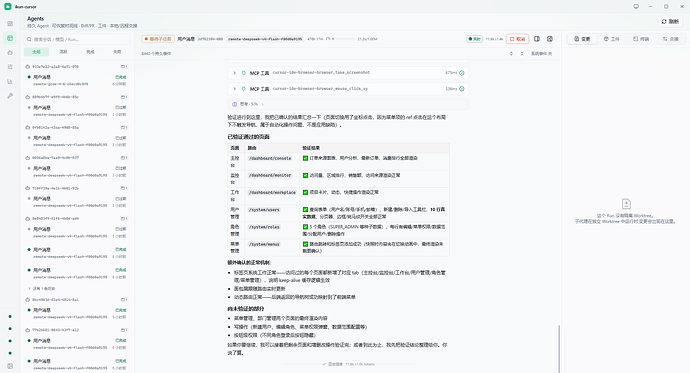Click the status icon on take_screenshot row
The image size is (690, 373).
tap(462, 73)
